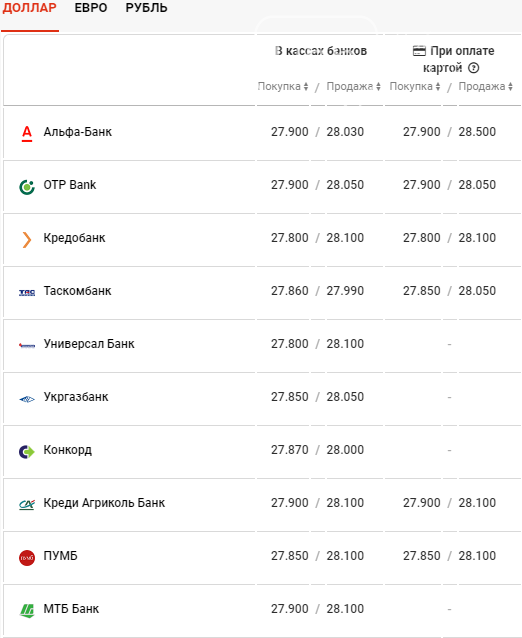
Task: Click the ПУМБ red circle logo
Action: pos(27,557)
